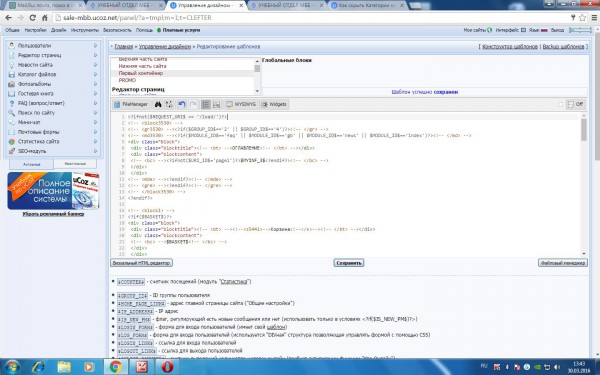Click Выход to log out
600x375 pixels.
[557, 30]
